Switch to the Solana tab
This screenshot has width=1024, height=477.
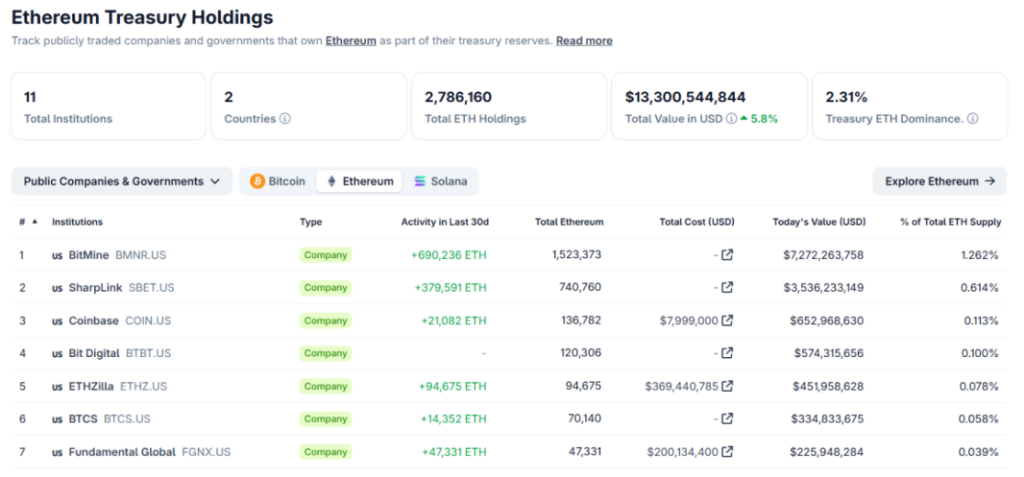[x=441, y=181]
